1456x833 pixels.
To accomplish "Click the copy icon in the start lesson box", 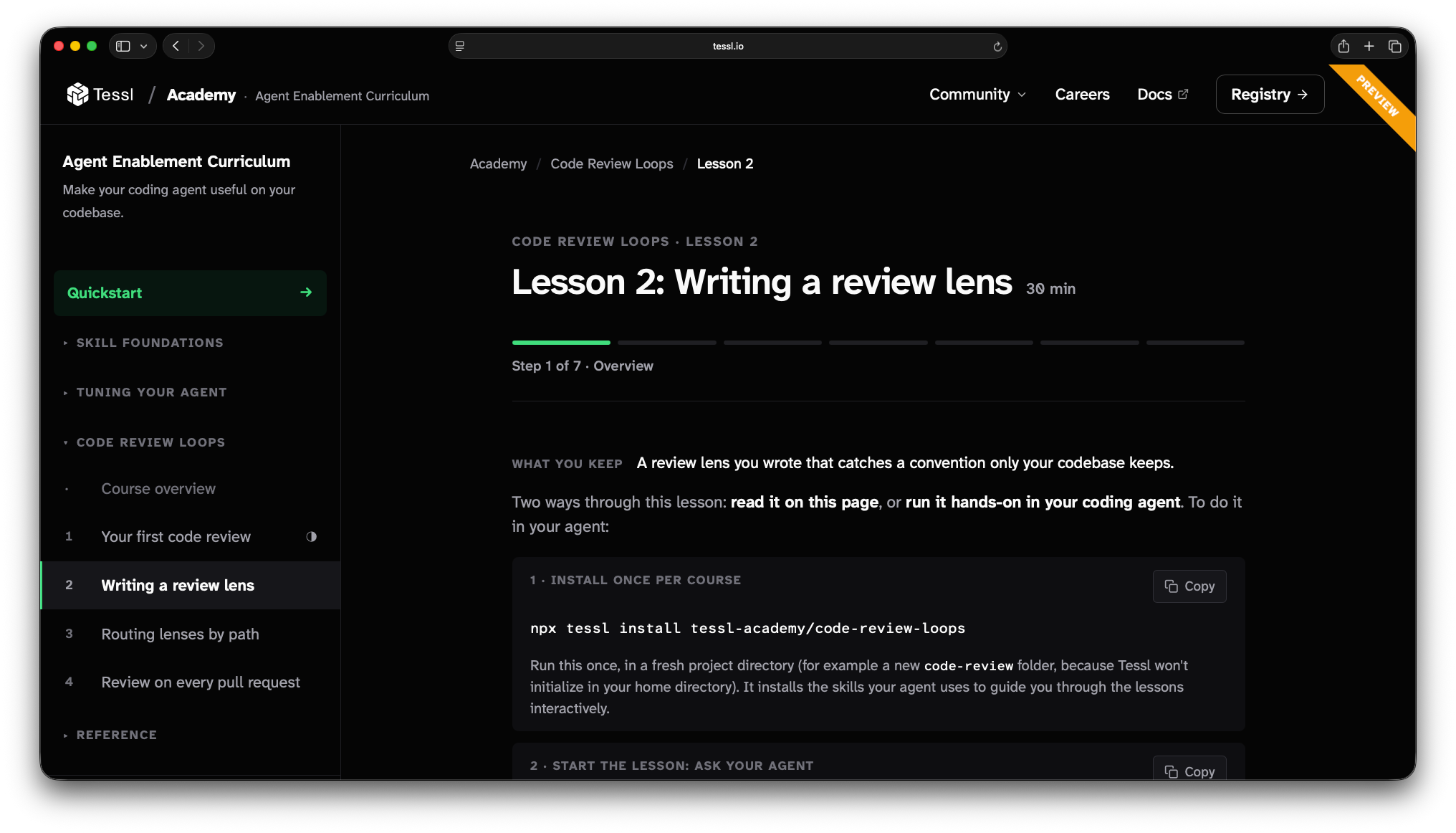I will [1171, 771].
